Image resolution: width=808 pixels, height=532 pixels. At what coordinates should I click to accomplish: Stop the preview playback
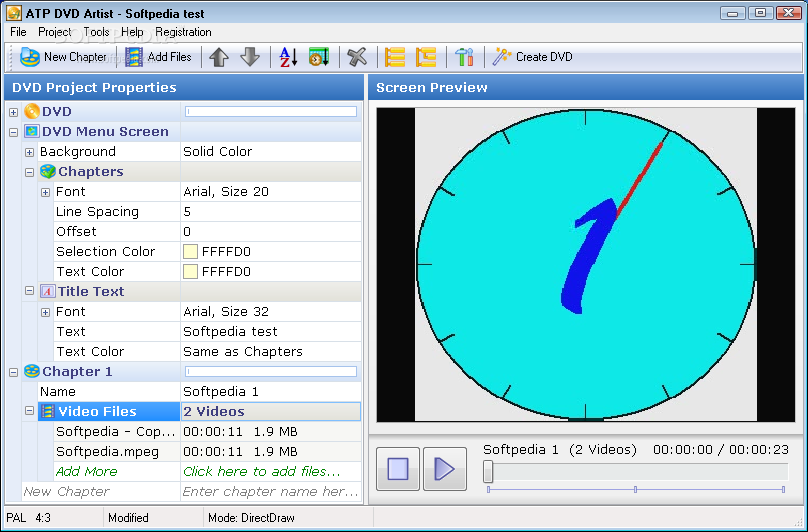[398, 469]
